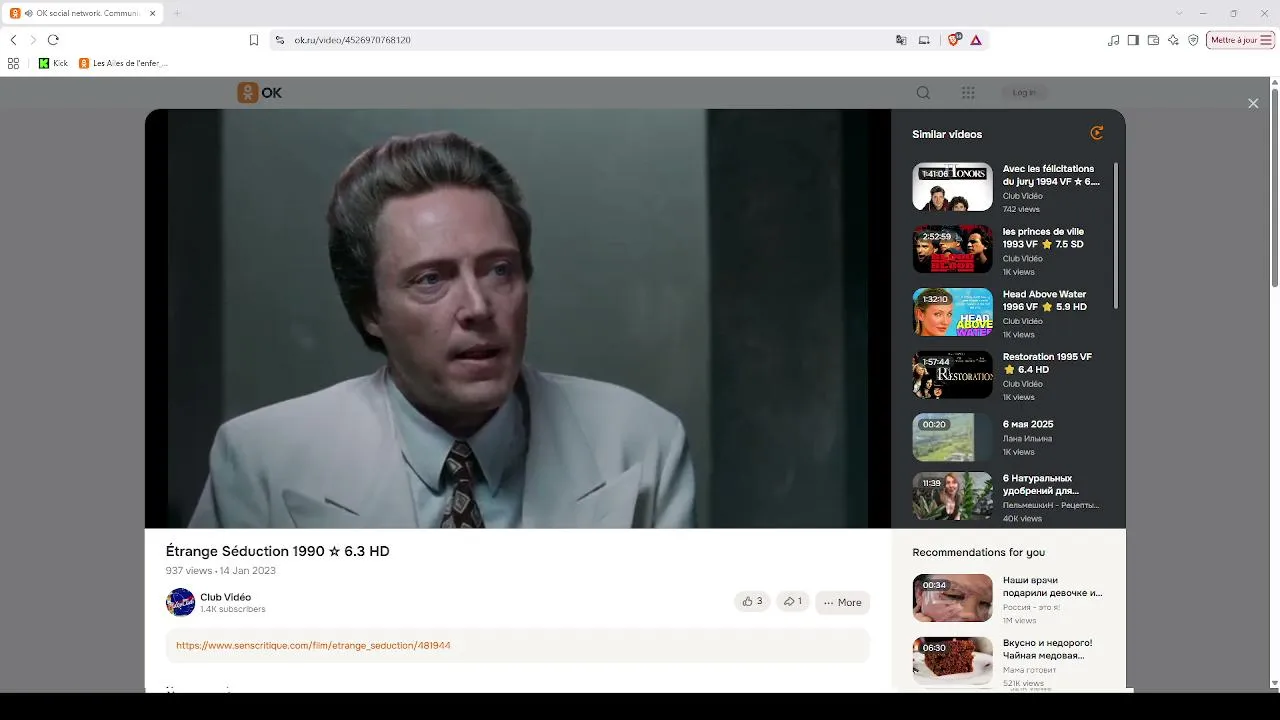Click the Mettre à jour update button

click(1240, 40)
